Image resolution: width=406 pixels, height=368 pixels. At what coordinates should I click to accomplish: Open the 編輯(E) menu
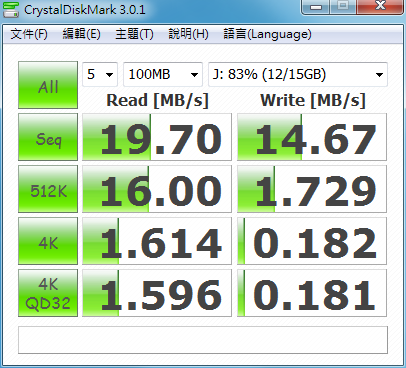(82, 34)
